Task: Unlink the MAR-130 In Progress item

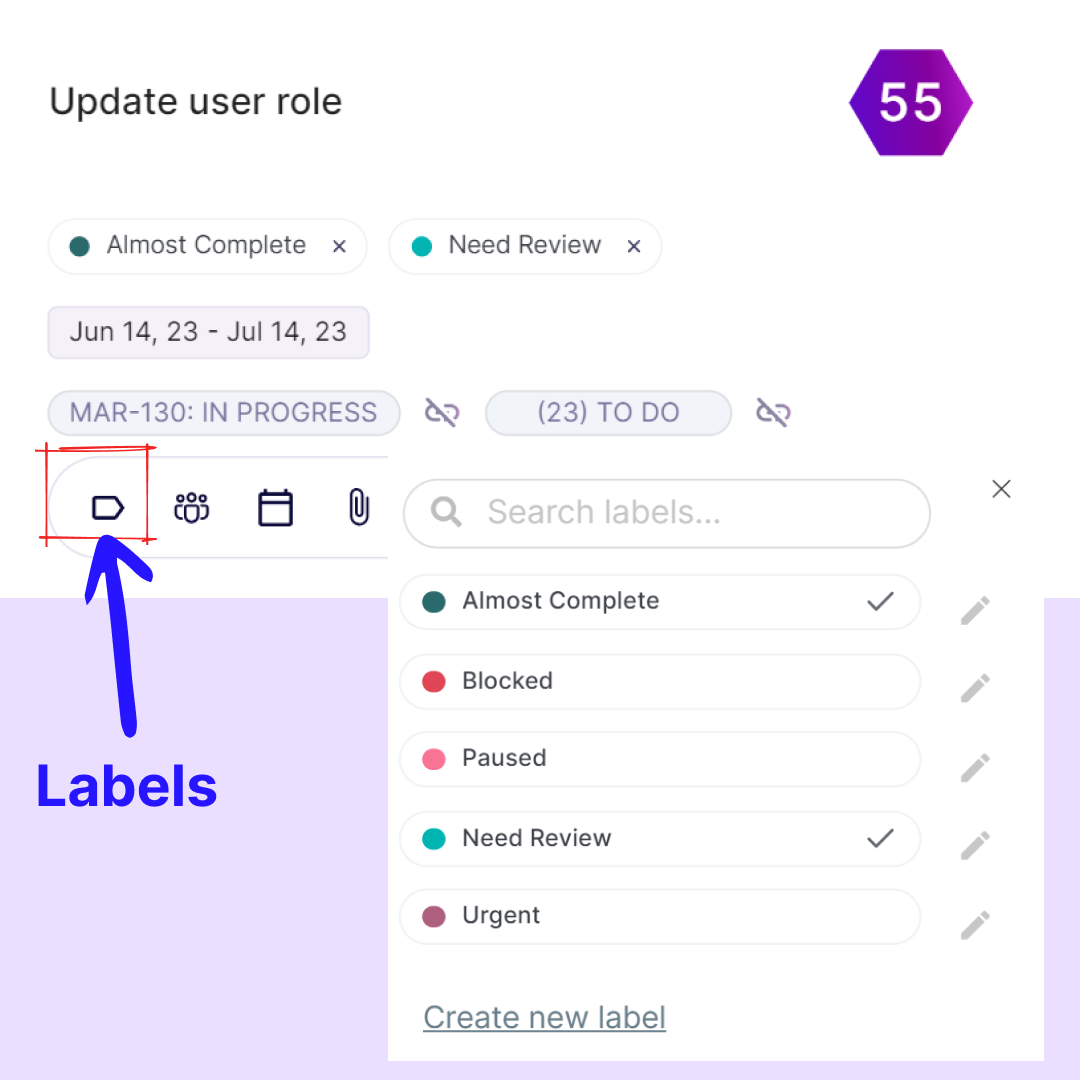Action: (442, 412)
